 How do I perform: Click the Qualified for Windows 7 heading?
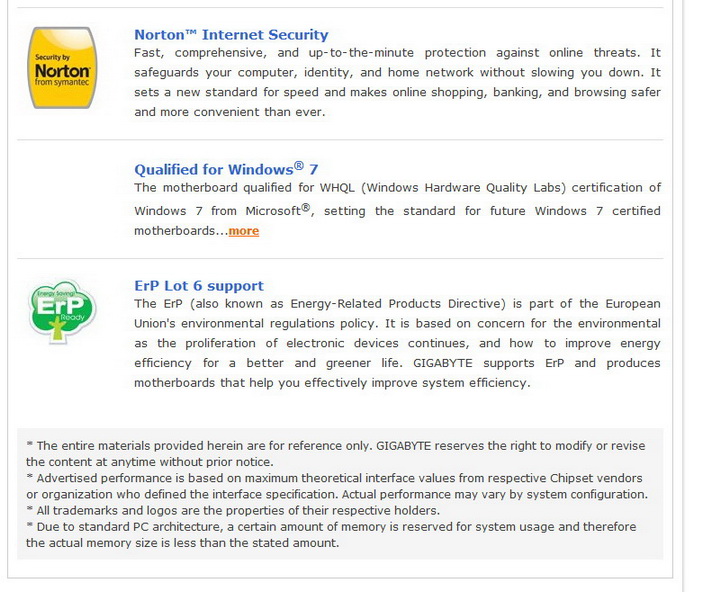pos(226,169)
